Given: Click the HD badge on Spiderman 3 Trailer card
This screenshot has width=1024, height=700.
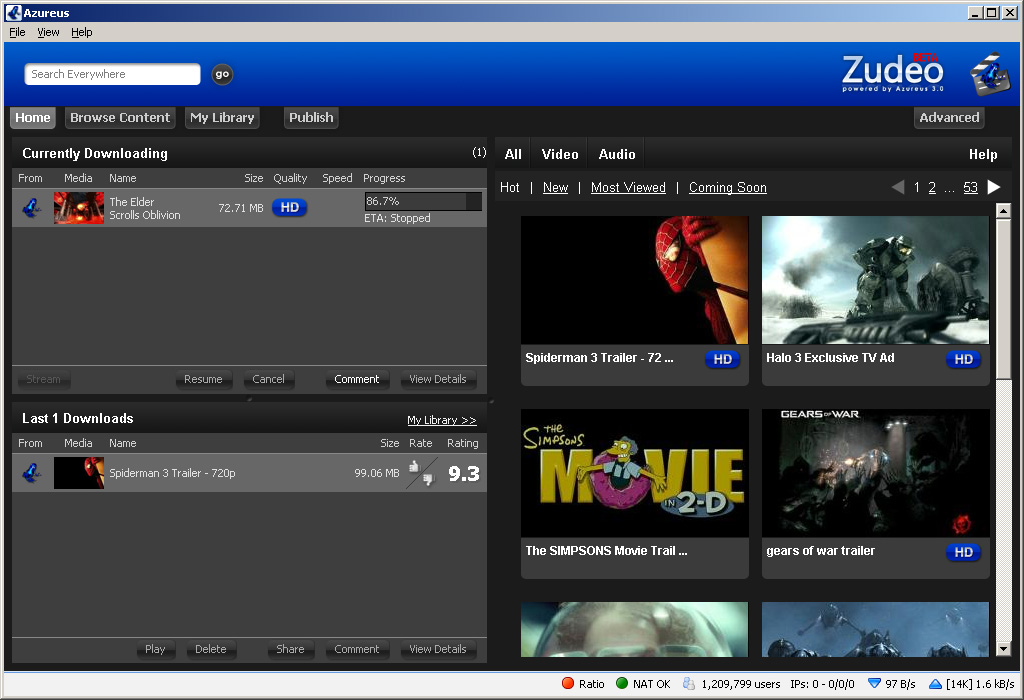Looking at the screenshot, I should click(722, 359).
